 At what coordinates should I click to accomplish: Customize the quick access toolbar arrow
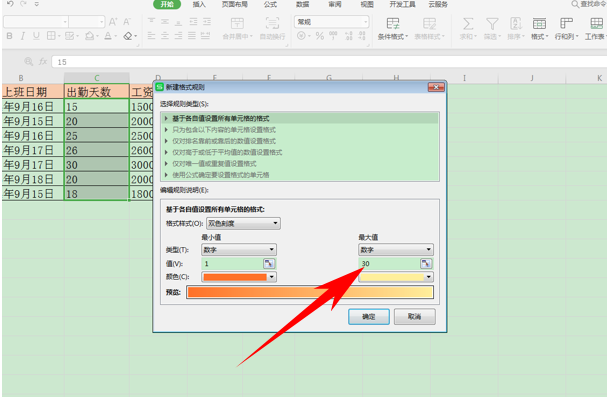coord(36,4)
